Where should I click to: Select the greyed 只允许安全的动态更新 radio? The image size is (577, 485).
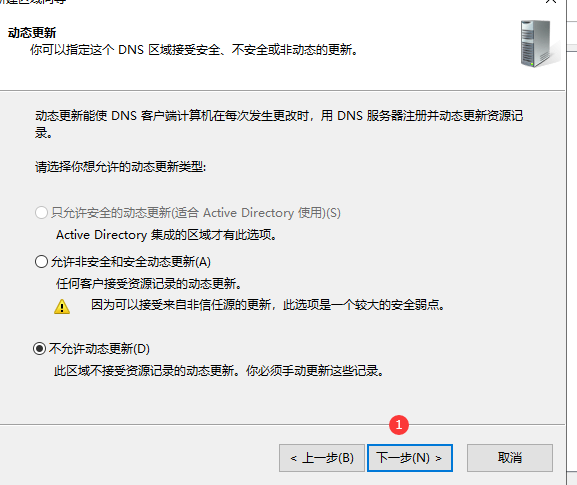point(41,212)
